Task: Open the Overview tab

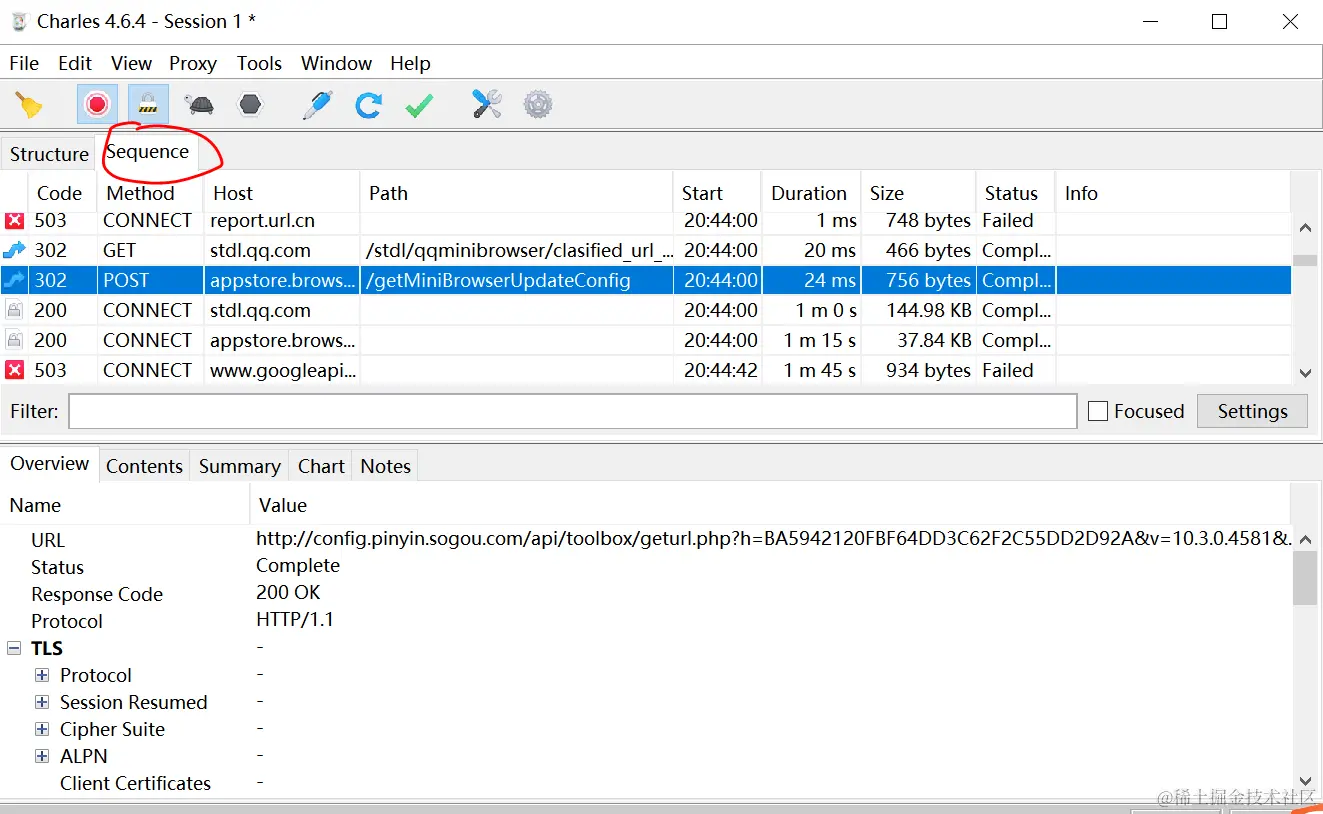Action: click(50, 464)
